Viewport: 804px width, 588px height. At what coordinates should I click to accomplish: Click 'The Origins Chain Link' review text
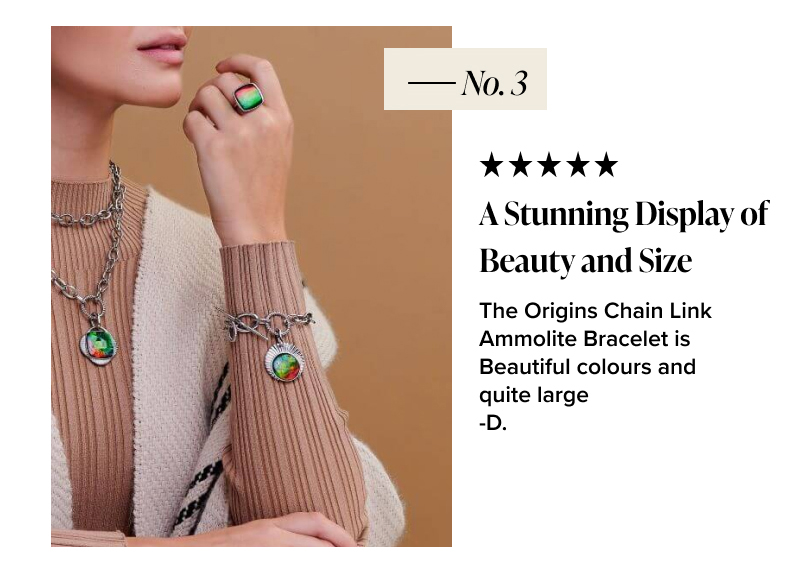pyautogui.click(x=595, y=311)
